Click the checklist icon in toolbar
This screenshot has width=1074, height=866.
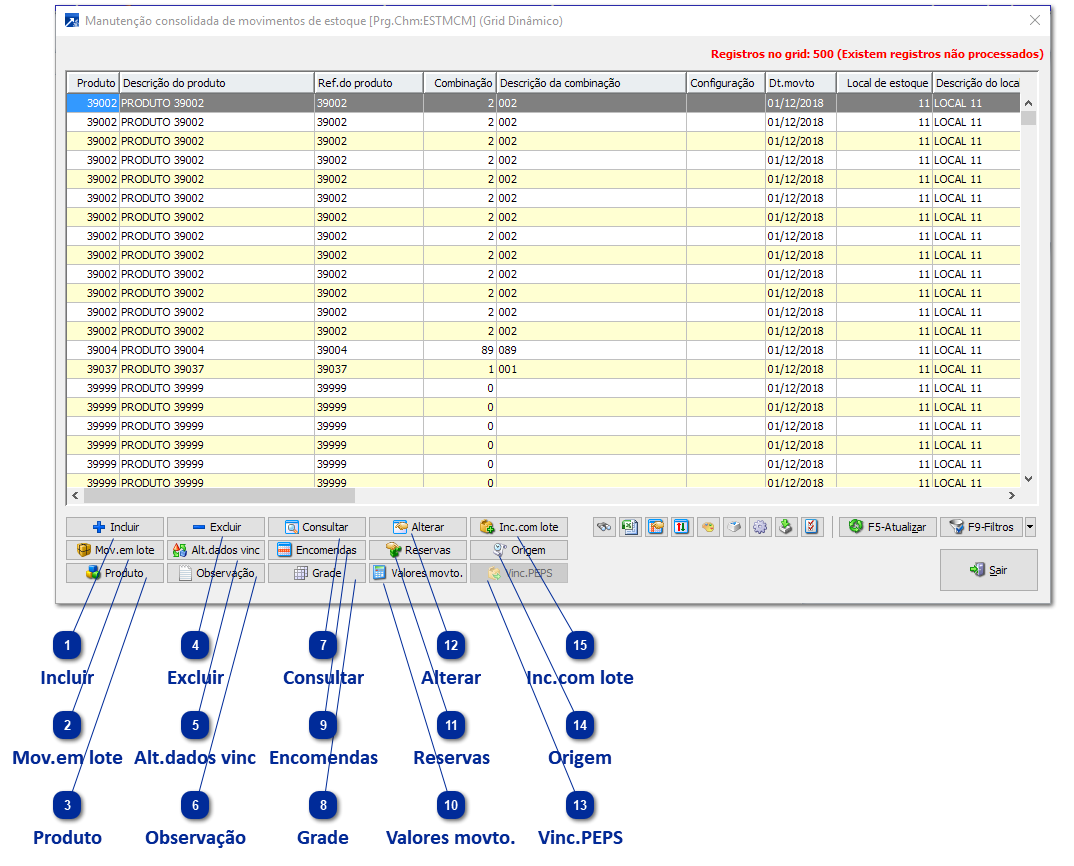coord(812,527)
